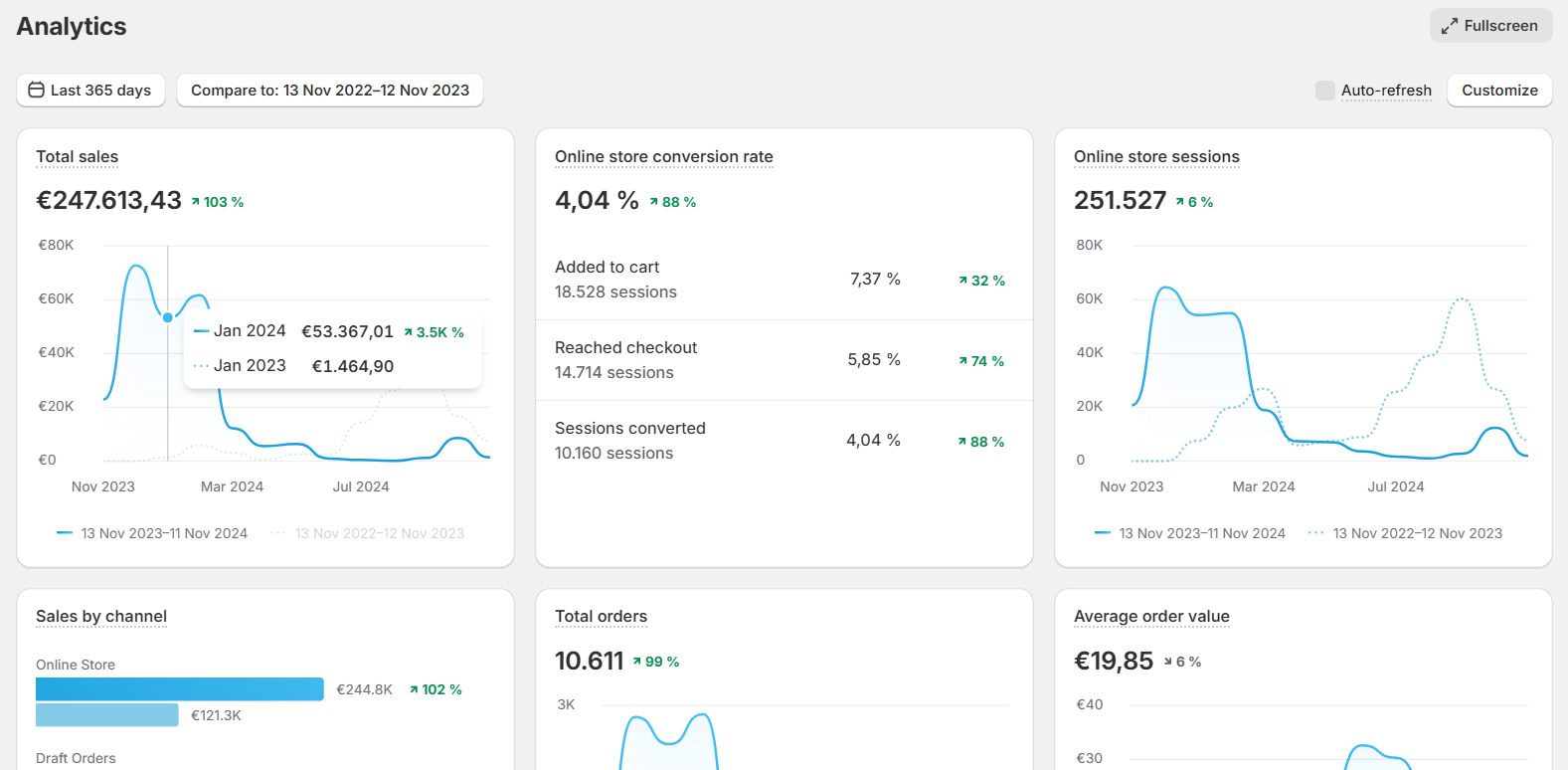Click the Total sales 103 % increase arrow
This screenshot has width=1568, height=770.
point(196,202)
